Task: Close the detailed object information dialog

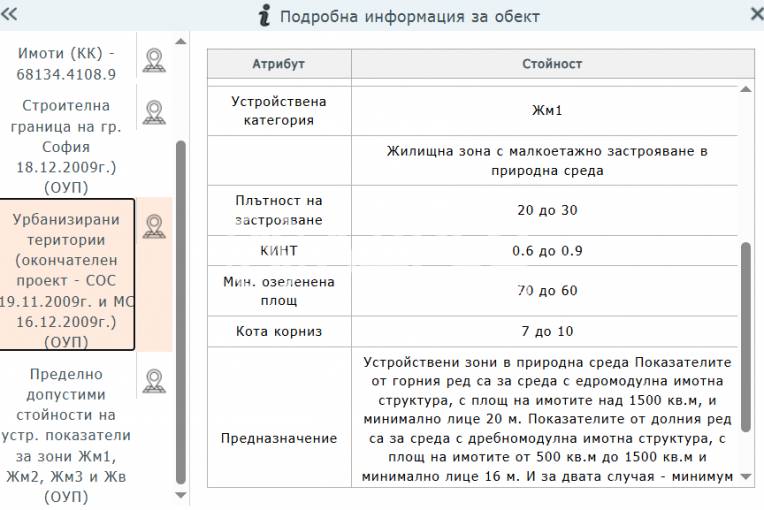Action: tap(757, 14)
